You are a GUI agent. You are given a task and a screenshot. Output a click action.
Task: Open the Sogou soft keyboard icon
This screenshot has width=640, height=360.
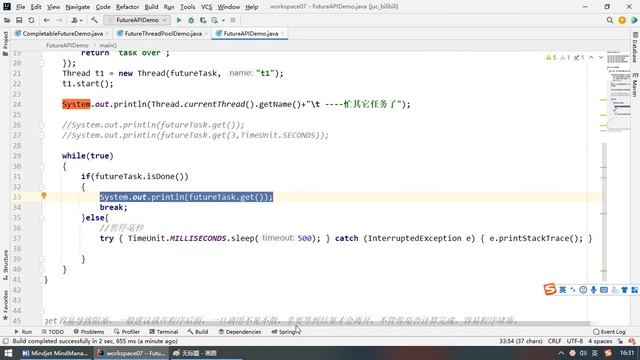[604, 290]
